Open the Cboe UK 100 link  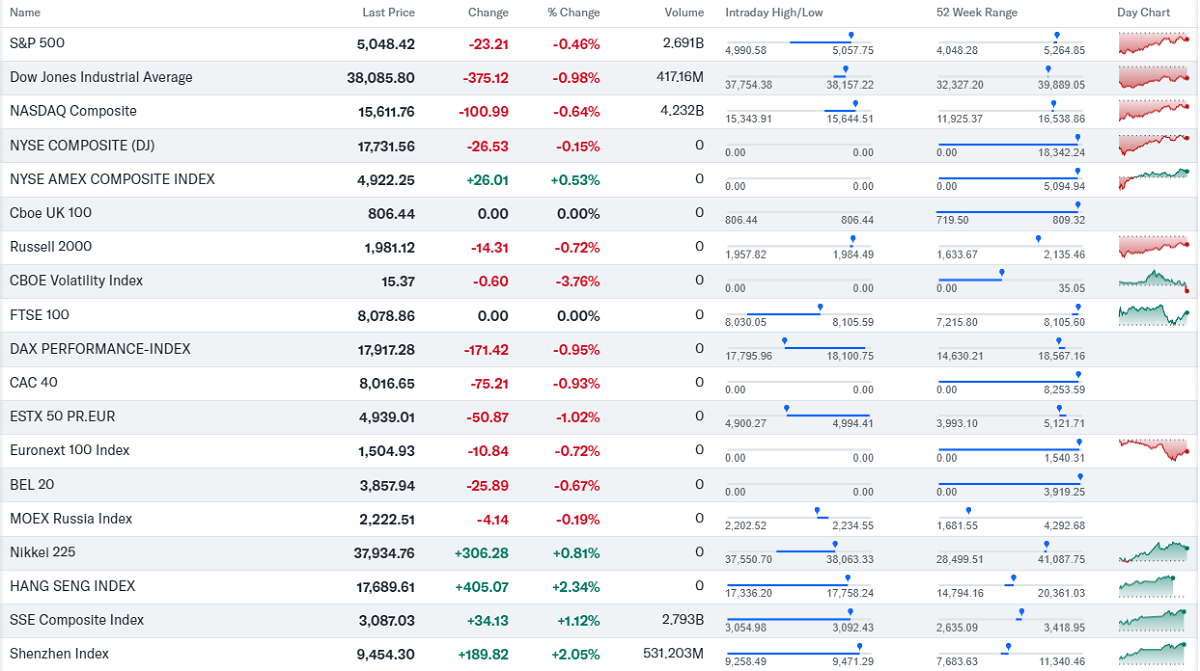tap(51, 213)
